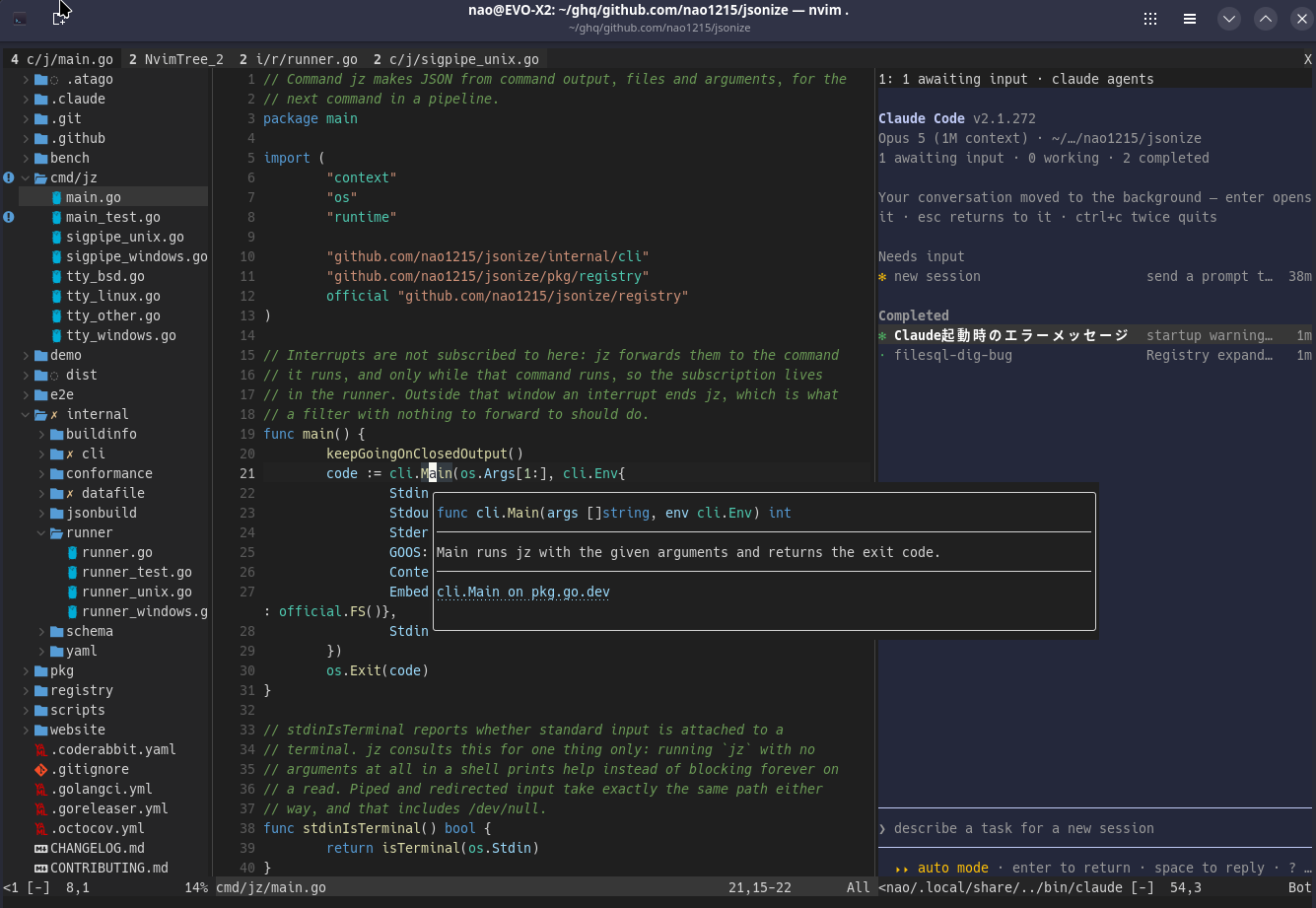Click the Go file icon beside main.go
This screenshot has width=1316, height=908.
coord(56,197)
